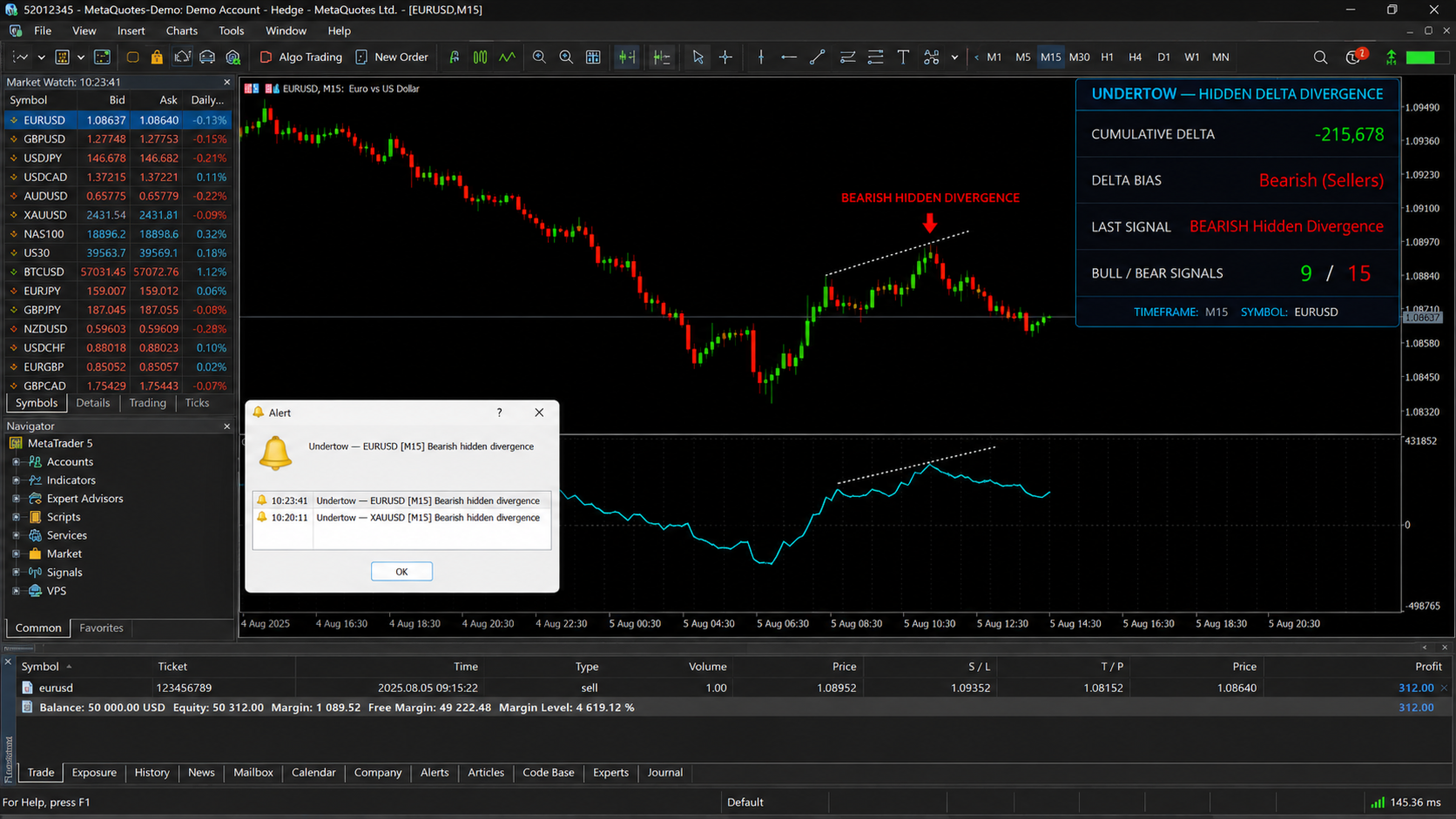Close the Market Watch panel
The height and width of the screenshot is (819, 1456).
pos(227,82)
